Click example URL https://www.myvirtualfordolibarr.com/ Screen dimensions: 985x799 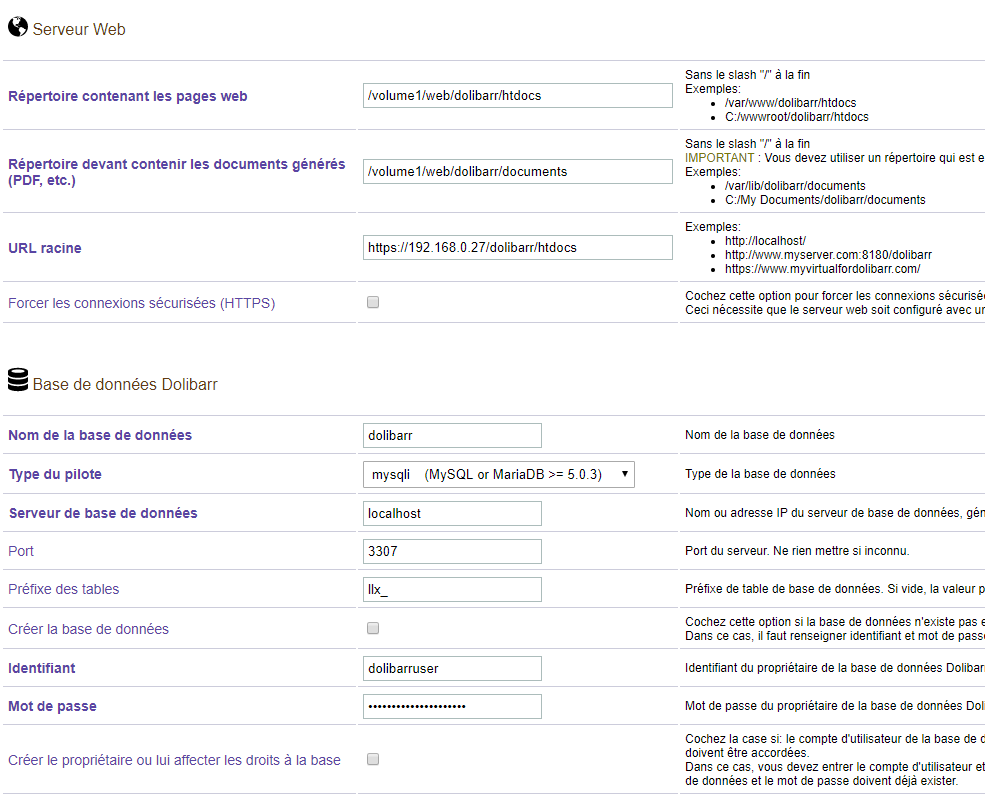tap(822, 269)
